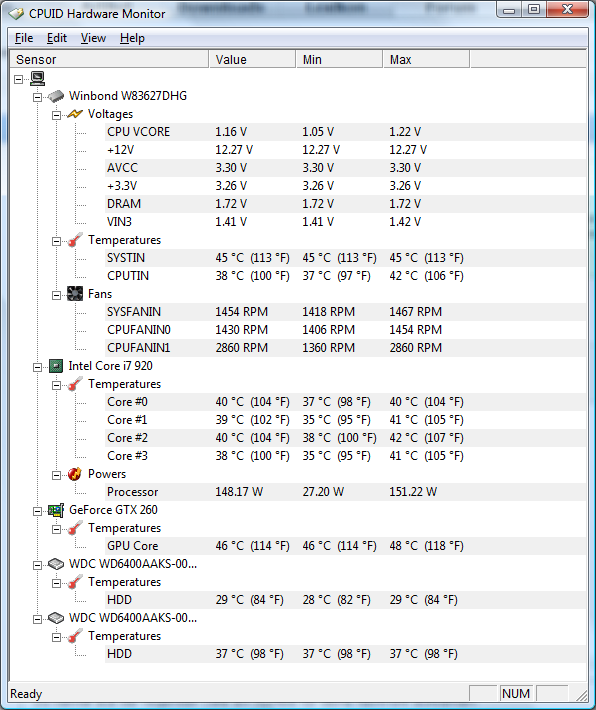The image size is (596, 710).
Task: Collapse the Voltages tree node
Action: coord(56,115)
